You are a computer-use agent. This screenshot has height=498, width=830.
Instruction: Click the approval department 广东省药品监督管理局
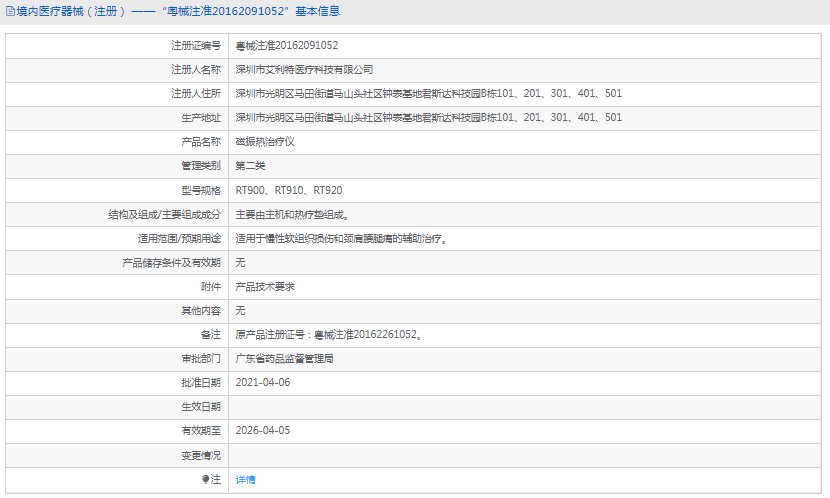[284, 358]
